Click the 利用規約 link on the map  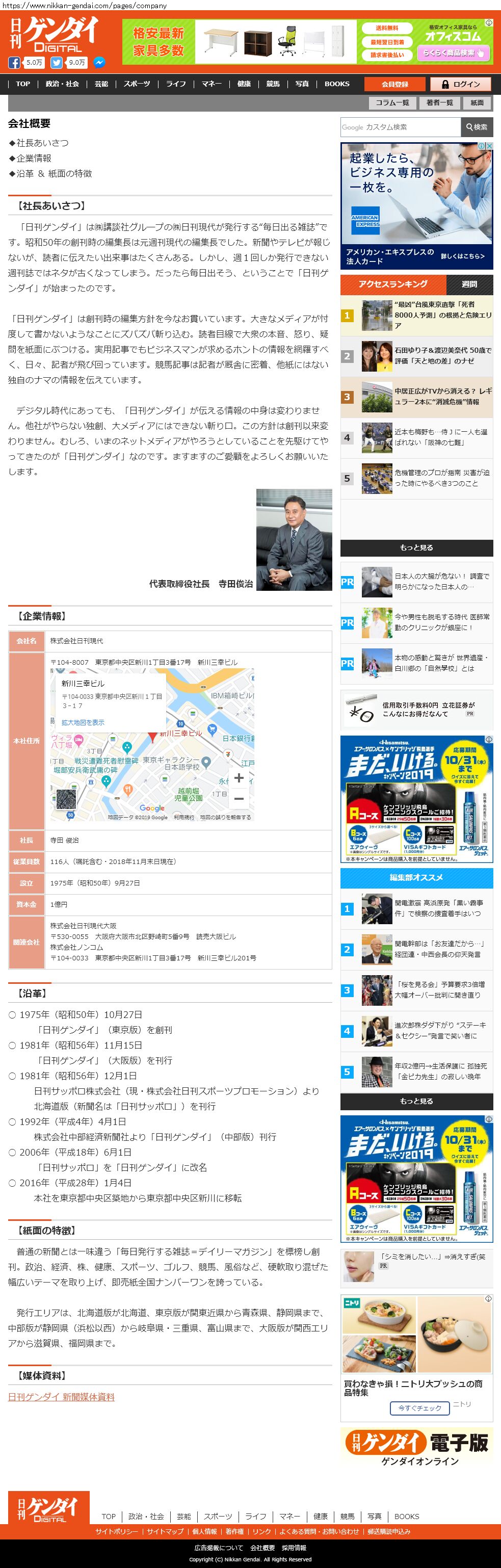[184, 818]
